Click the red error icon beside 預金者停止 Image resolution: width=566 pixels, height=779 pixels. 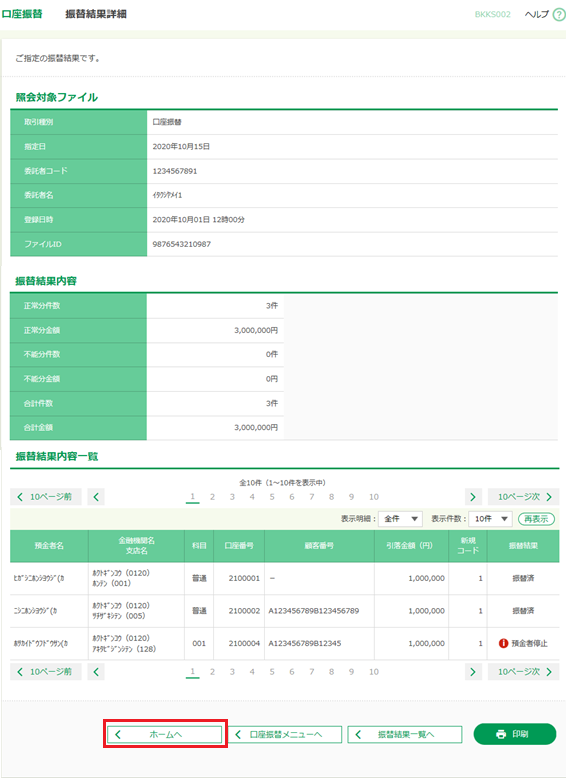coord(503,643)
